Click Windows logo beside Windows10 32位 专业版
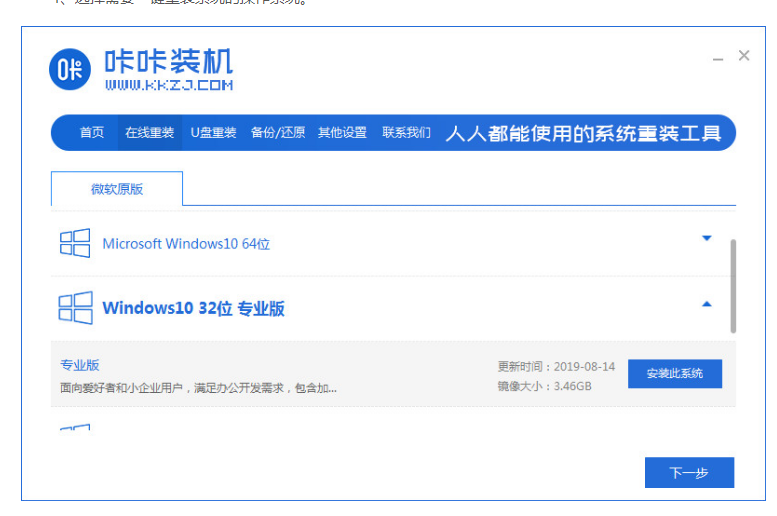 click(x=75, y=308)
